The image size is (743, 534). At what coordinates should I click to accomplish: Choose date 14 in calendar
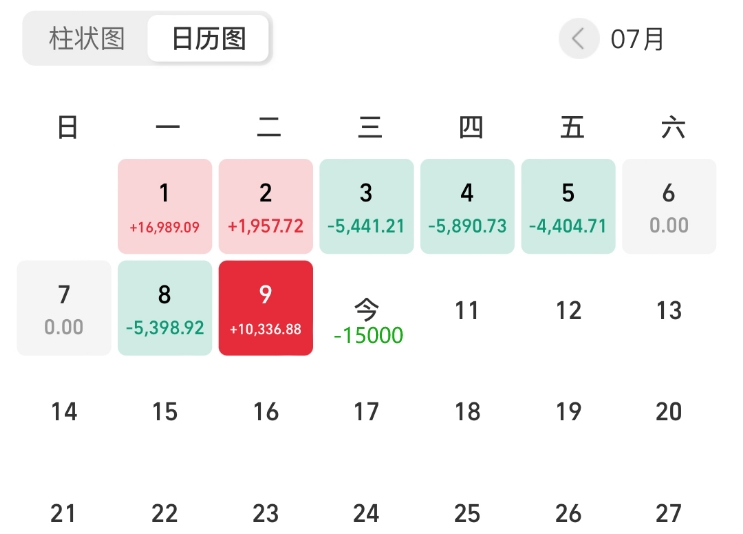(x=64, y=411)
